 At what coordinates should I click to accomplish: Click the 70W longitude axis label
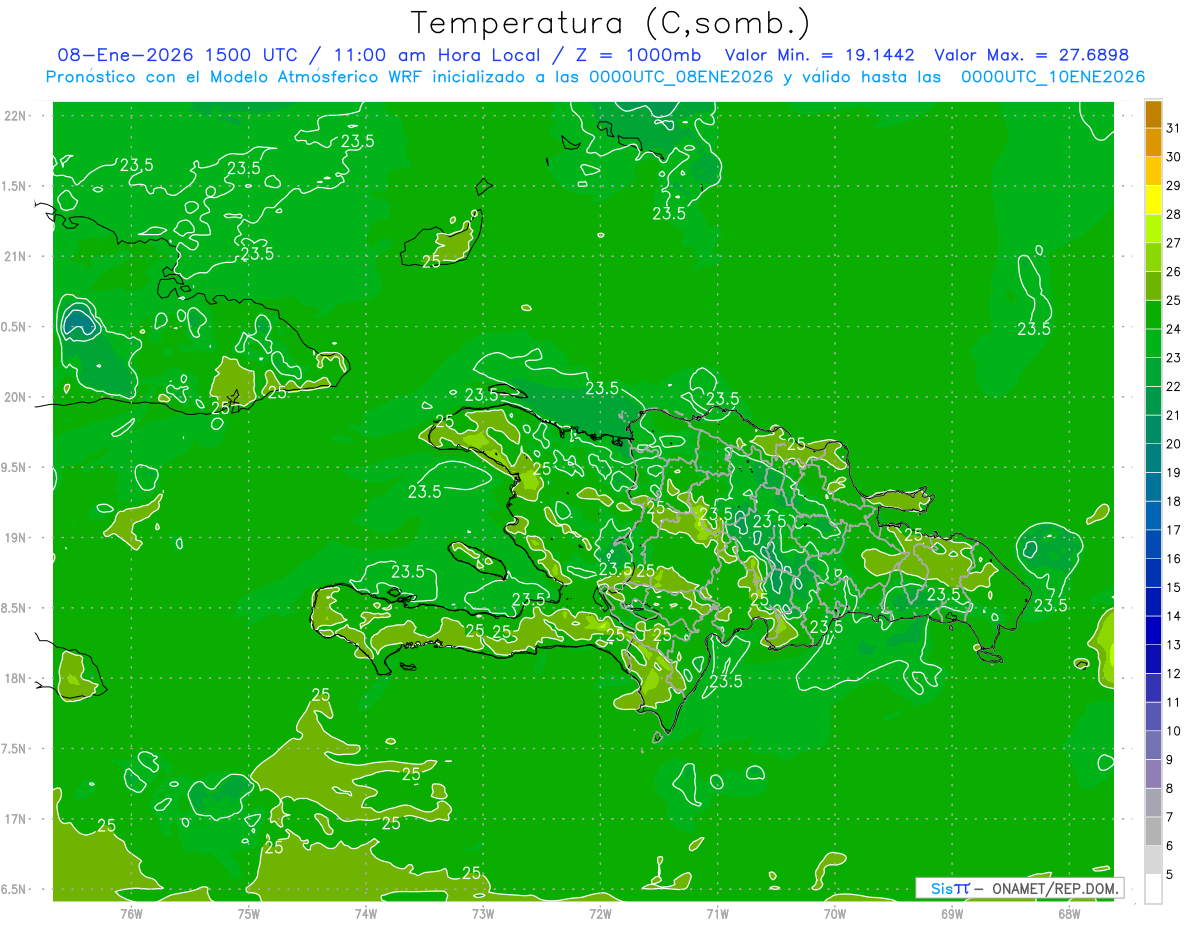point(835,913)
